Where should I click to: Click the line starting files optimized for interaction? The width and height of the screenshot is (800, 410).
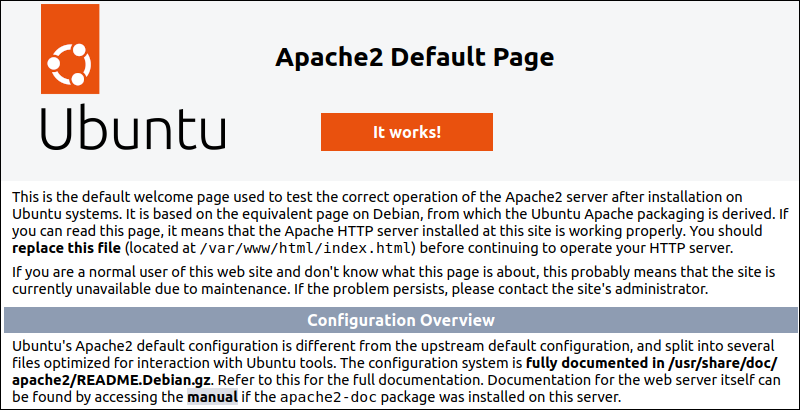(394, 363)
